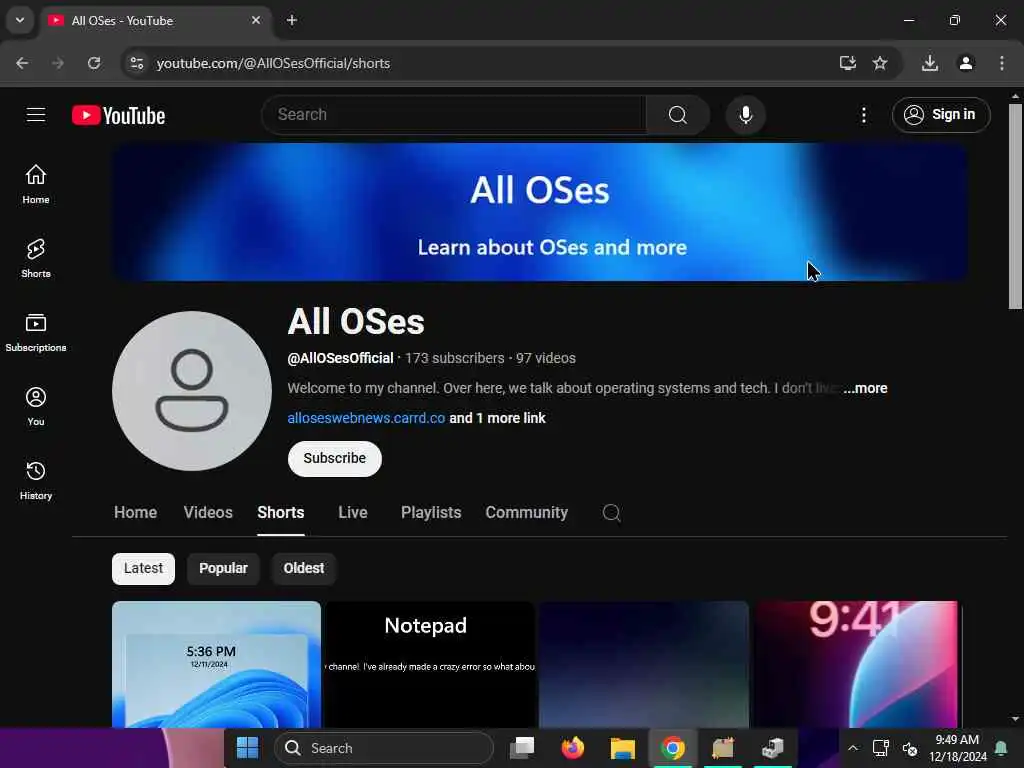Open the You section in sidebar
The height and width of the screenshot is (768, 1024).
click(x=36, y=406)
